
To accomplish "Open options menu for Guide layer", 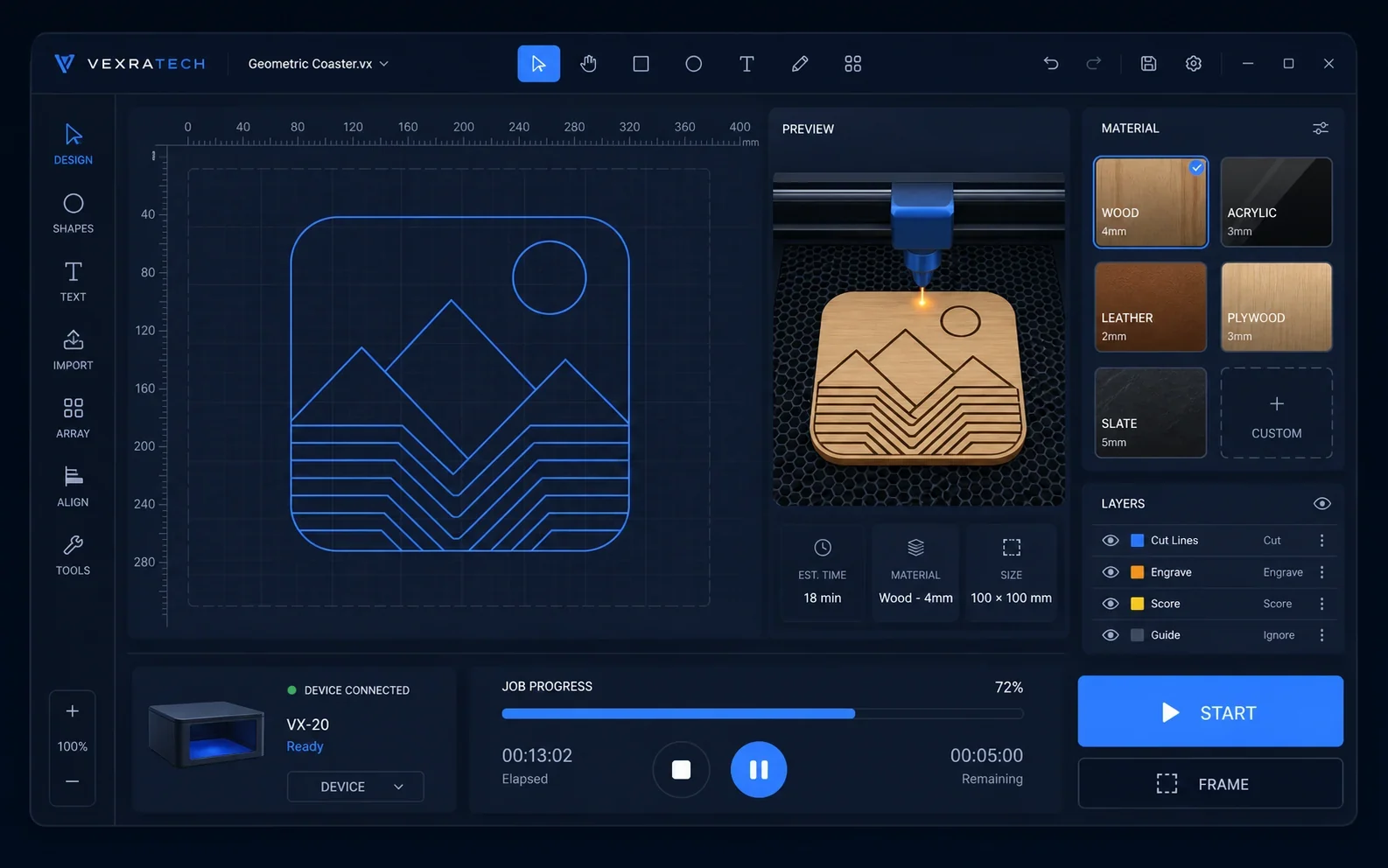I will pos(1321,635).
